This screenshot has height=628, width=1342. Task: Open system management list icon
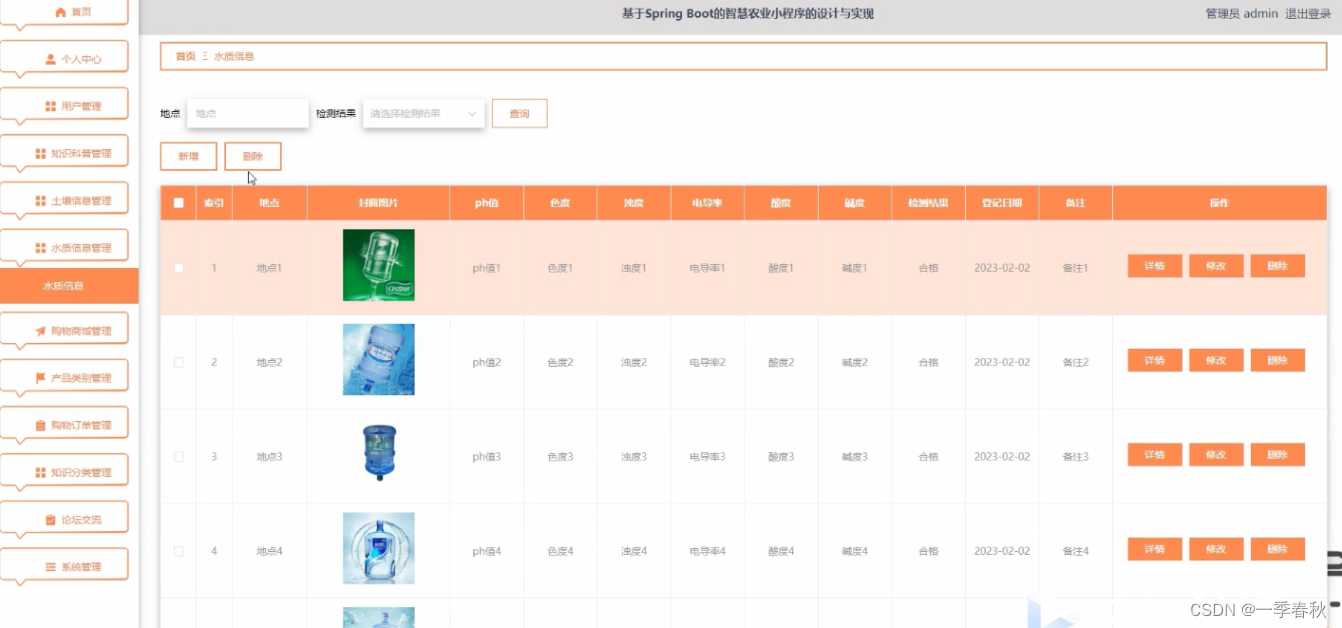click(x=50, y=567)
